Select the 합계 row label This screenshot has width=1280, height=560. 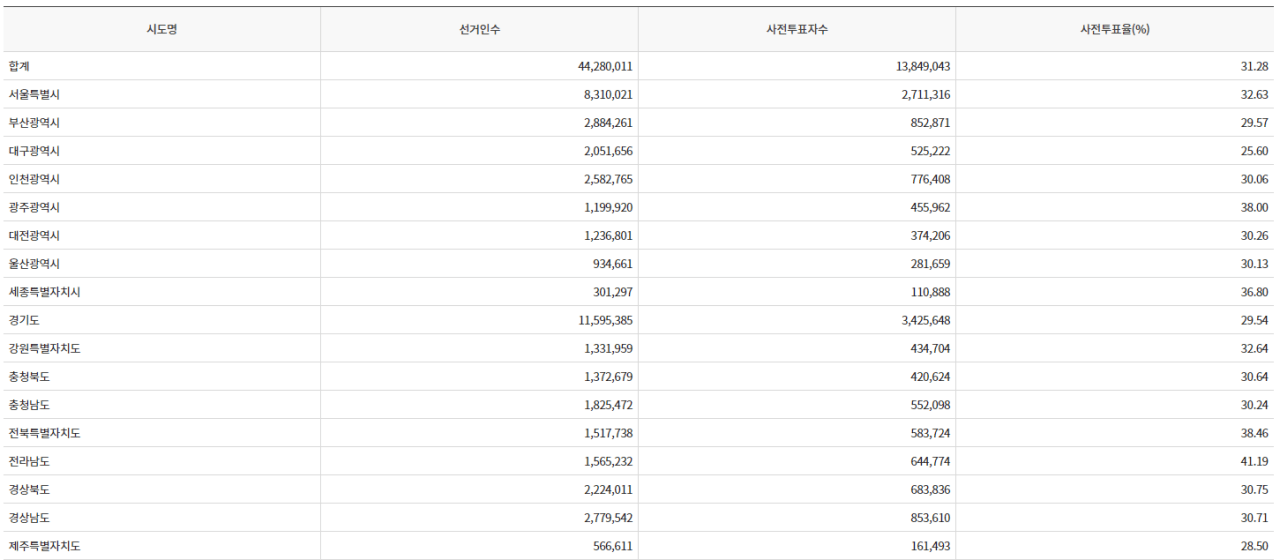tap(19, 66)
